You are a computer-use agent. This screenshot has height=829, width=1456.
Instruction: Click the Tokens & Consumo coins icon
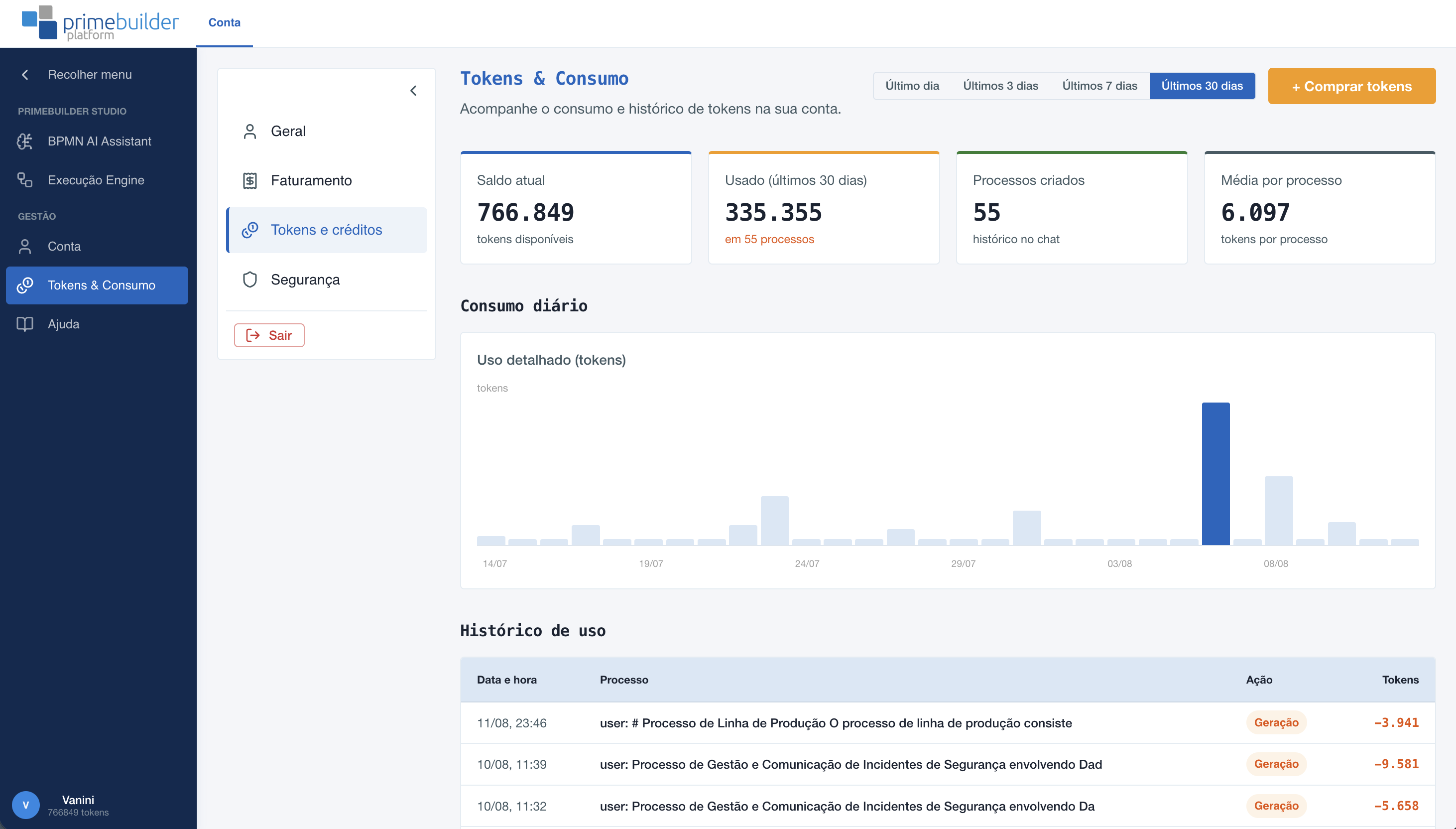(24, 285)
